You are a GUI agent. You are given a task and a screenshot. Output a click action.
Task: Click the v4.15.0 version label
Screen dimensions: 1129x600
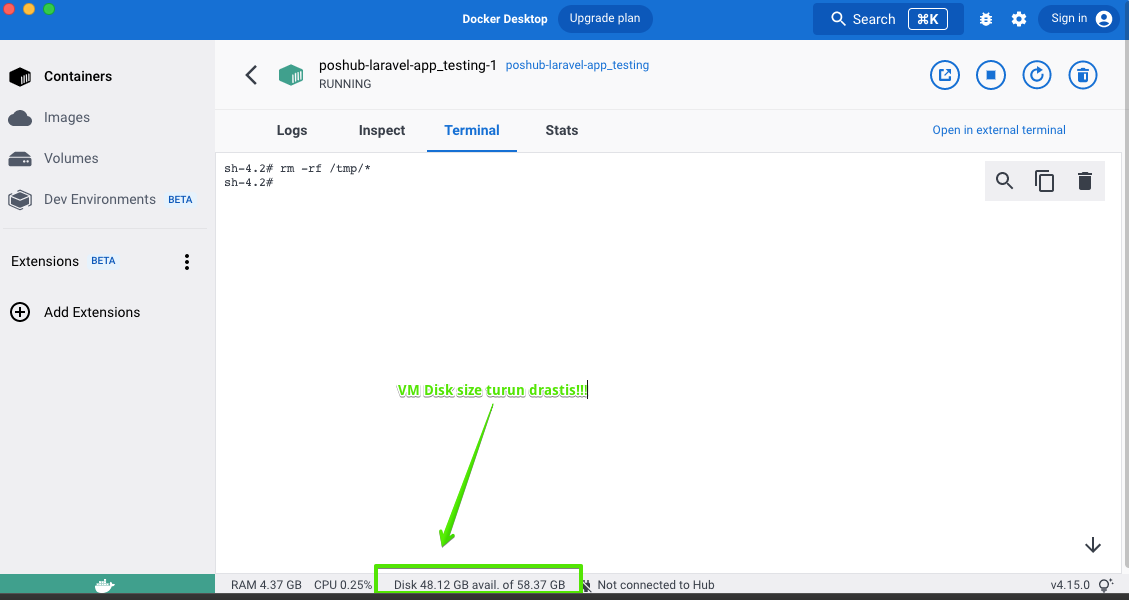1070,585
